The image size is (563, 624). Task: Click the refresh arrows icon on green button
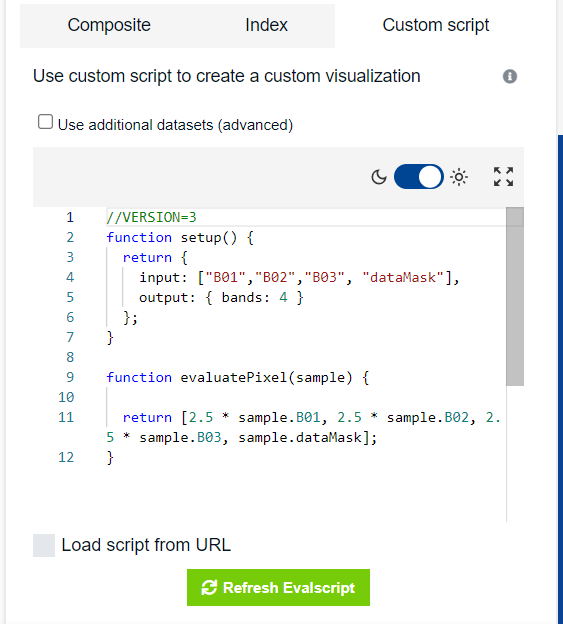pyautogui.click(x=209, y=588)
